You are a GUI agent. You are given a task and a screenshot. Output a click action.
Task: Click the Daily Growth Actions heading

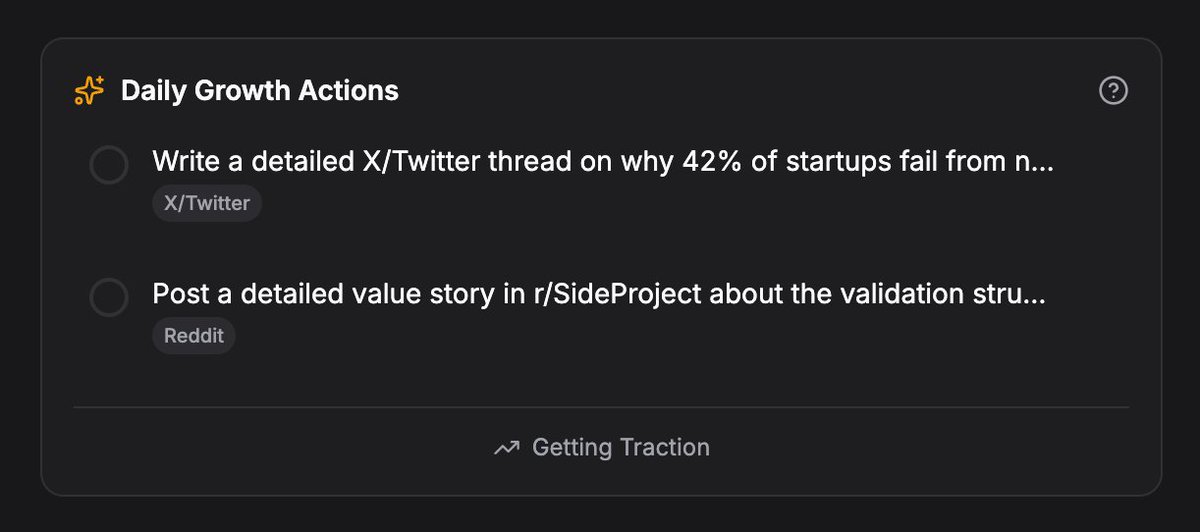[260, 91]
